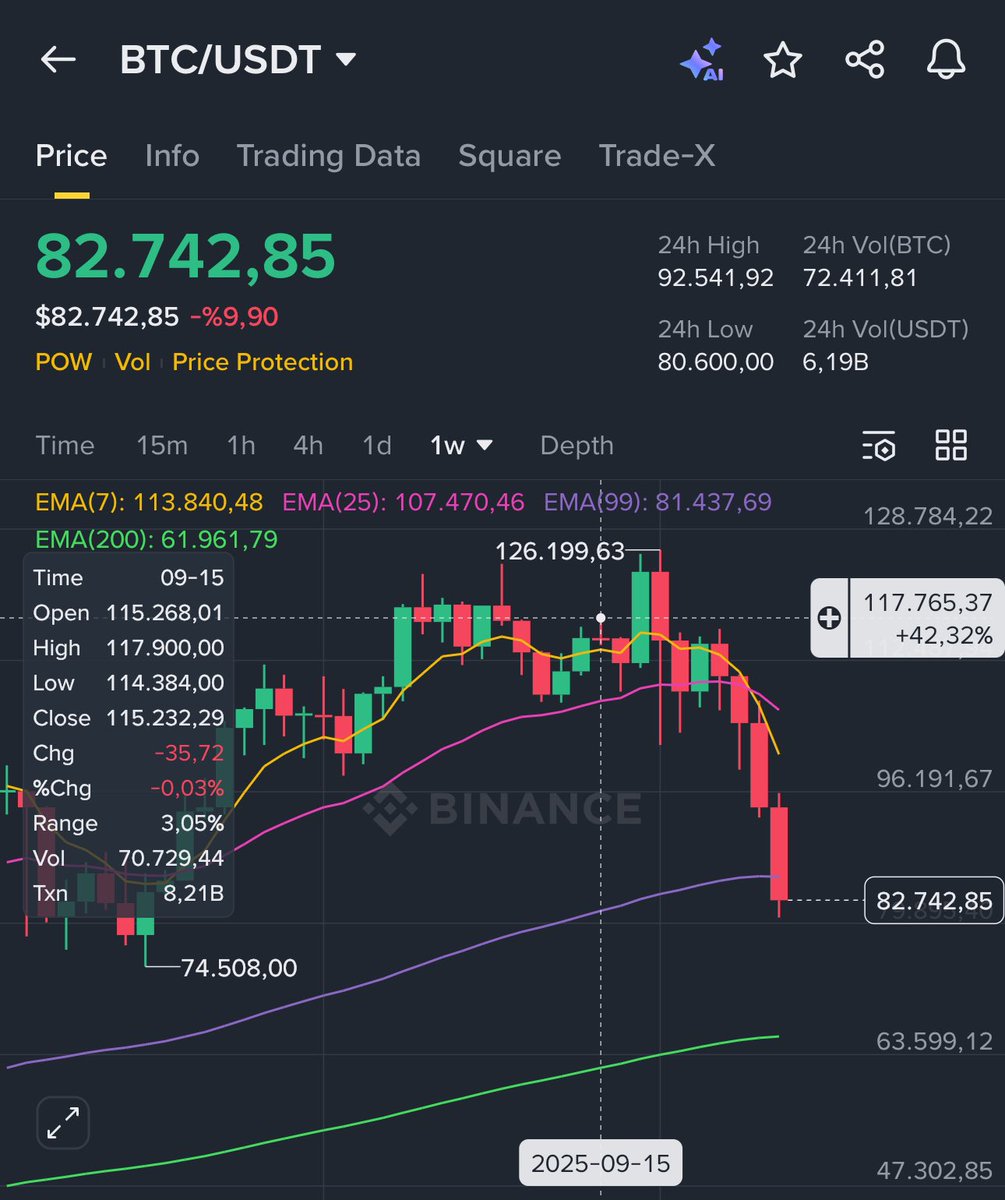Tap the large green price 82.742,85
The image size is (1005, 1200).
pyautogui.click(x=186, y=255)
